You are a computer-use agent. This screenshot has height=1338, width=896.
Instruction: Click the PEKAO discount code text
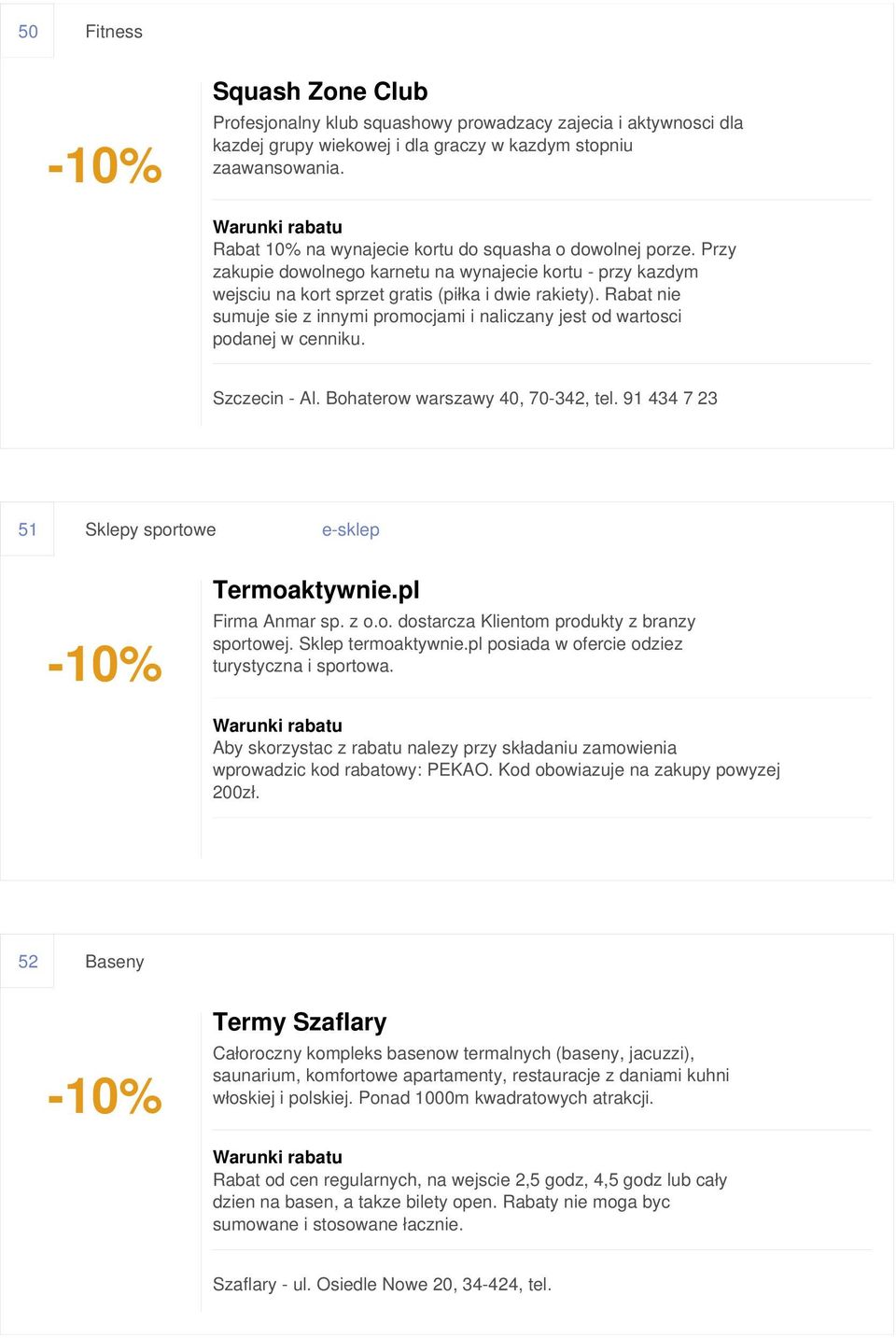coord(458,770)
